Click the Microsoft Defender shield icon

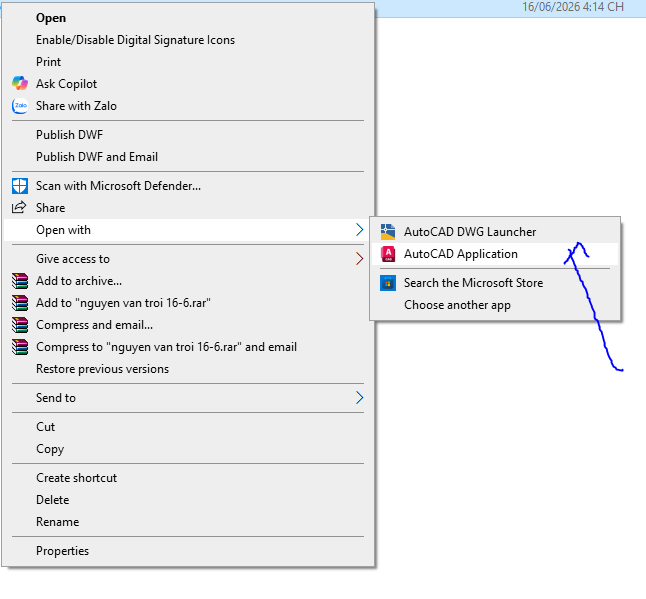click(20, 186)
